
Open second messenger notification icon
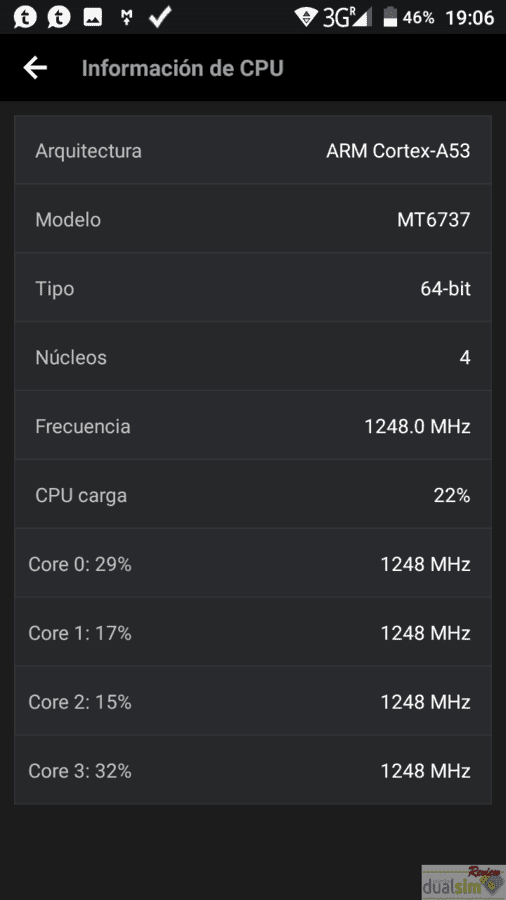point(59,17)
